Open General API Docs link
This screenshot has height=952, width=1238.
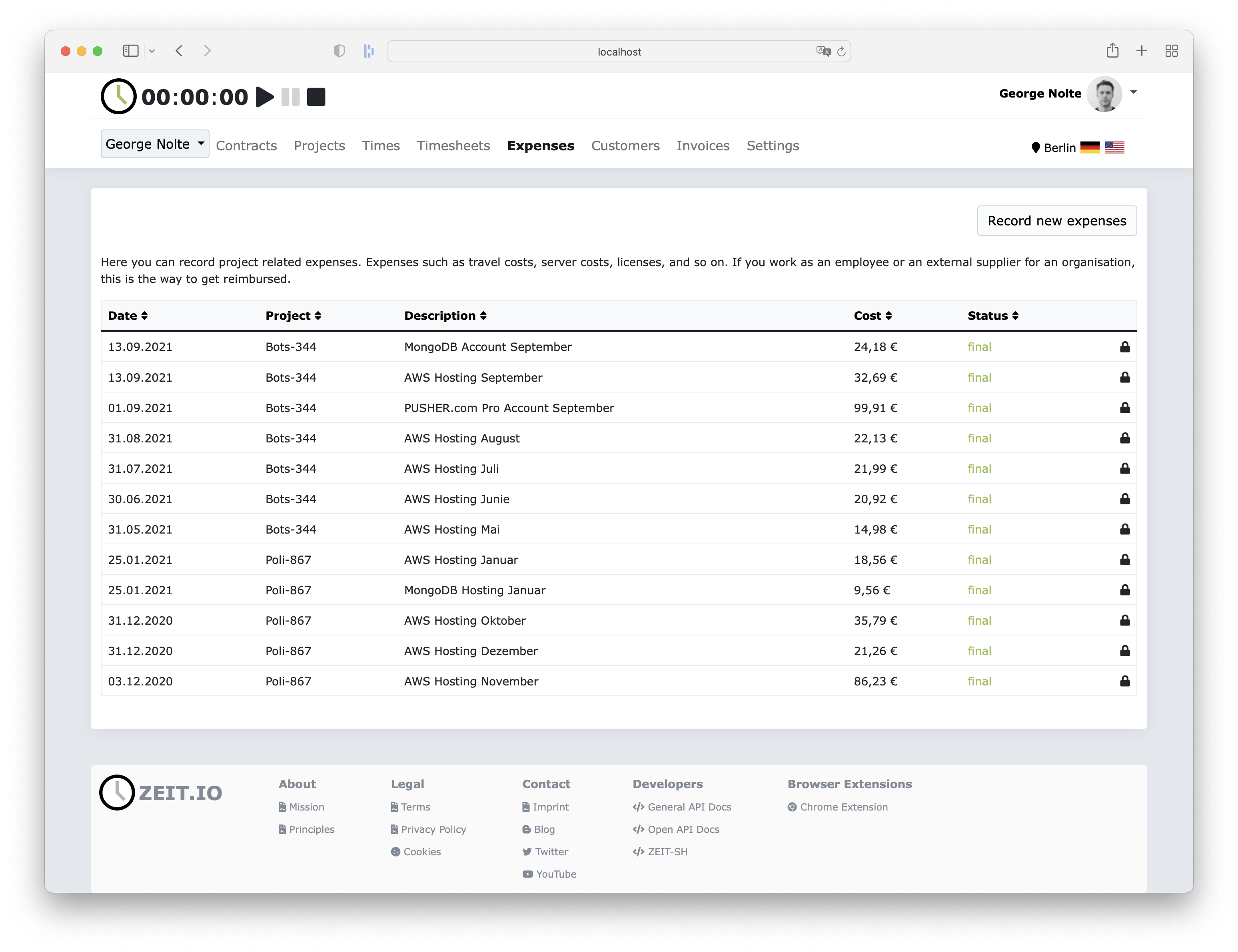(682, 807)
